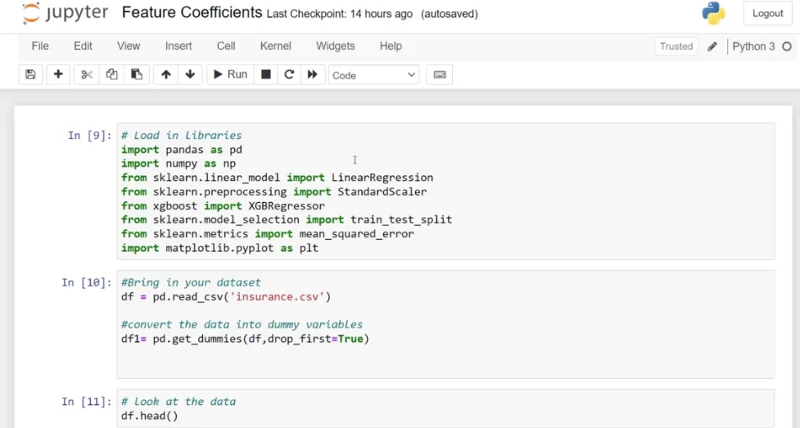The width and height of the screenshot is (800, 428).
Task: Click the '# Load in libraries' comment
Action: click(x=181, y=135)
